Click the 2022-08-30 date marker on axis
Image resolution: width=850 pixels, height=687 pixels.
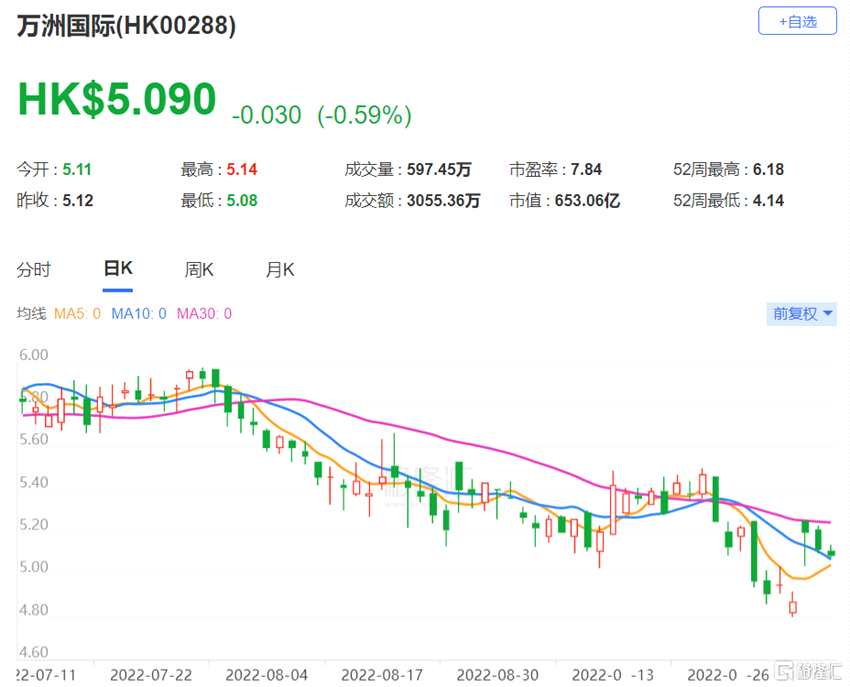(498, 675)
